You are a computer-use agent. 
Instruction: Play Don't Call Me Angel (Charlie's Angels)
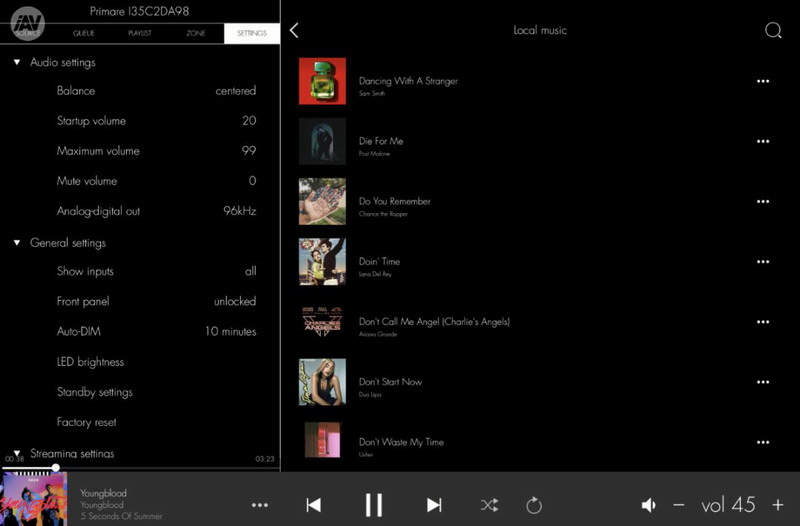tap(434, 321)
